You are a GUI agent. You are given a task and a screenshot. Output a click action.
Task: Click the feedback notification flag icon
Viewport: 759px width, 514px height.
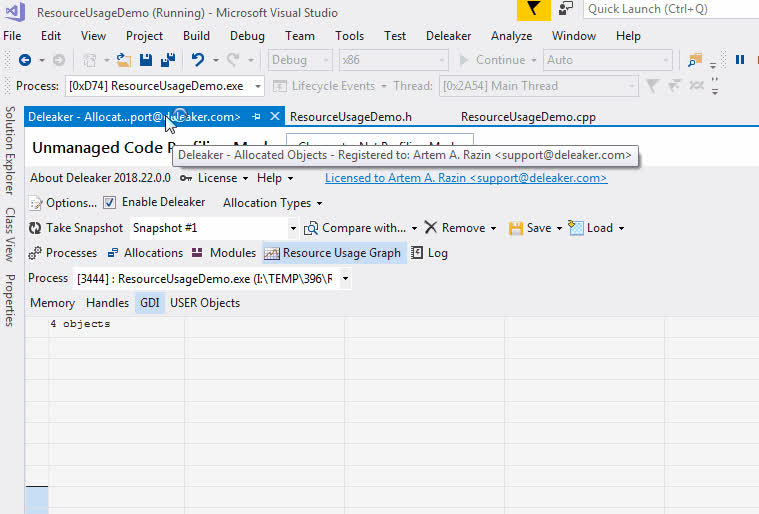pyautogui.click(x=533, y=10)
